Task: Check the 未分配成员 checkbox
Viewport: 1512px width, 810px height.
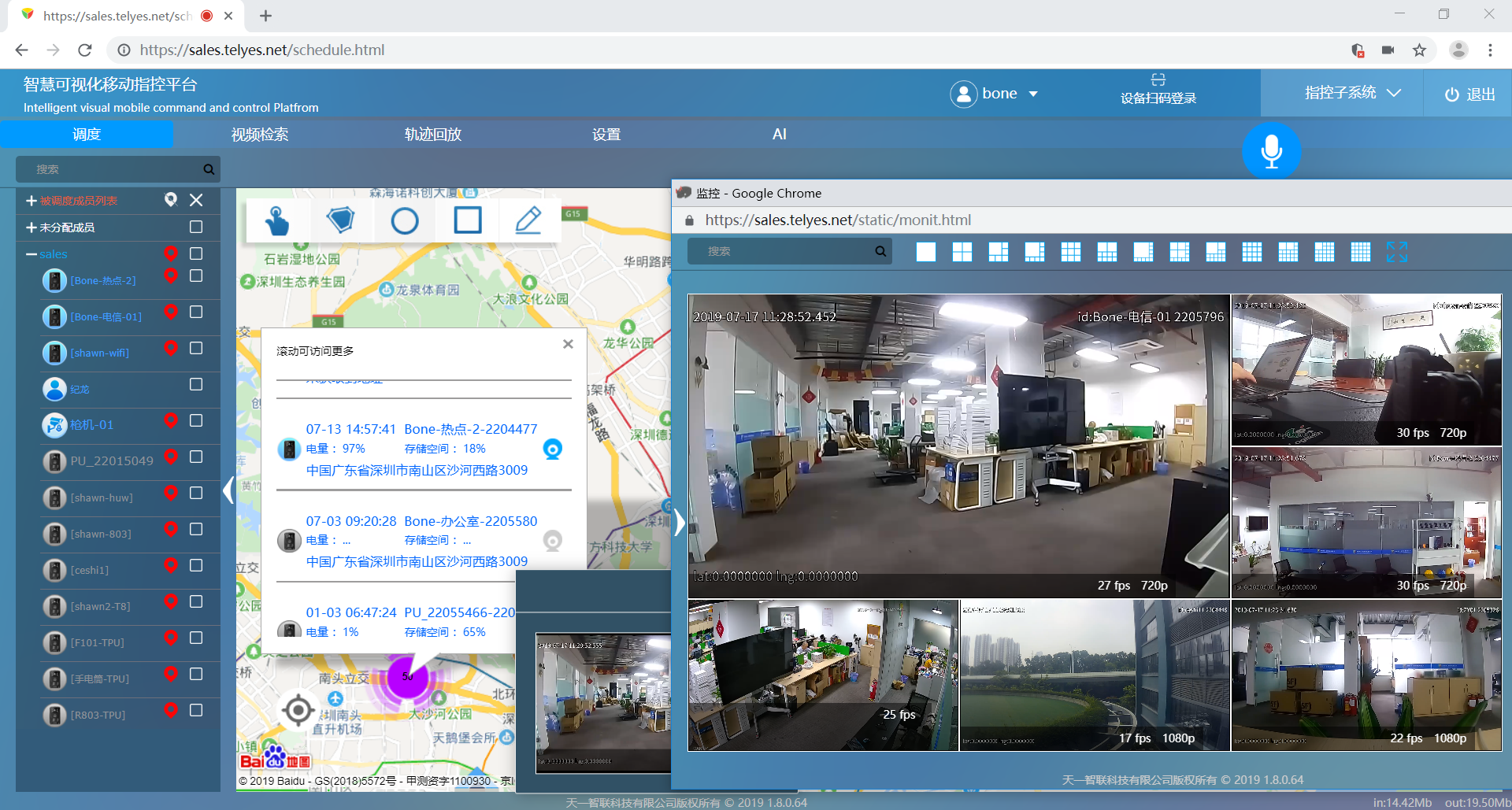Action: pyautogui.click(x=196, y=227)
